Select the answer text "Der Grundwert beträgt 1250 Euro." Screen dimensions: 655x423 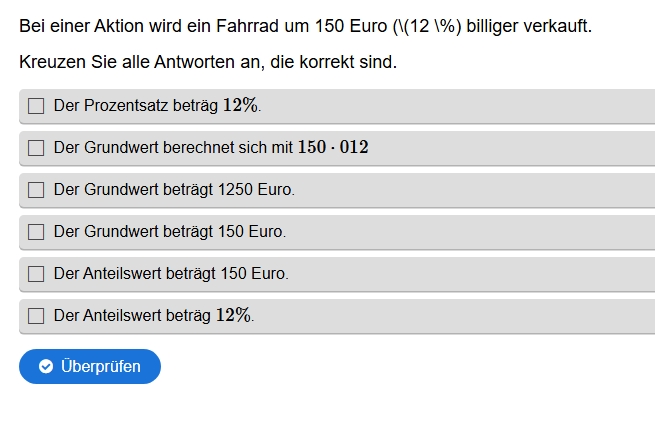(174, 190)
